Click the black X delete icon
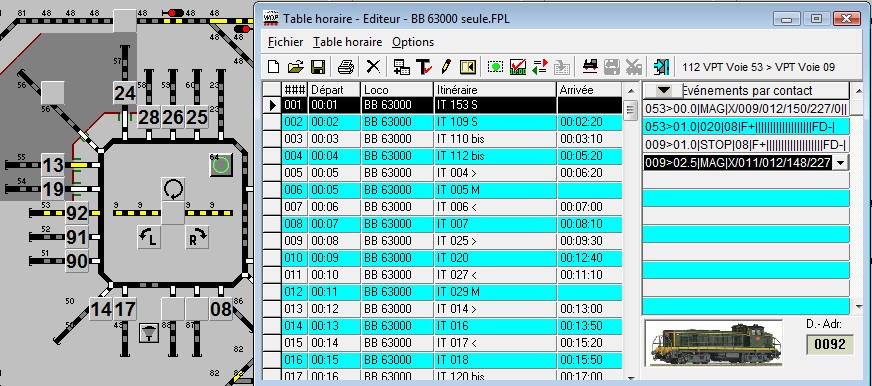The image size is (872, 386). pos(373,67)
